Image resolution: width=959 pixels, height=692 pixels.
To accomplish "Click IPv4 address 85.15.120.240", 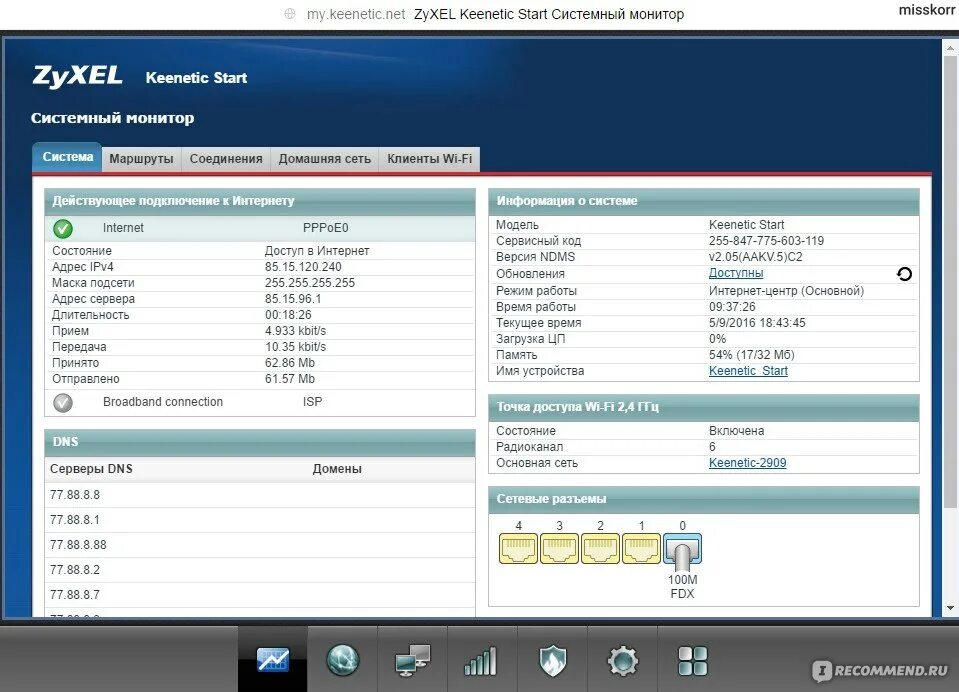I will click(x=303, y=267).
